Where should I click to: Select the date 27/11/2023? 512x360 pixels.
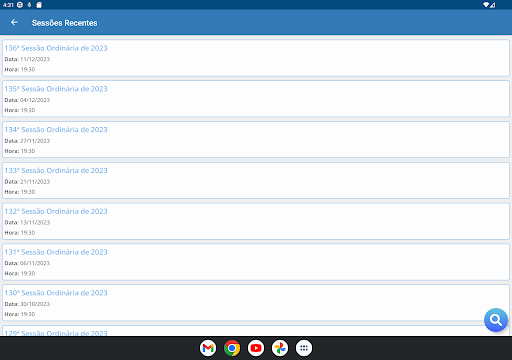click(x=35, y=141)
